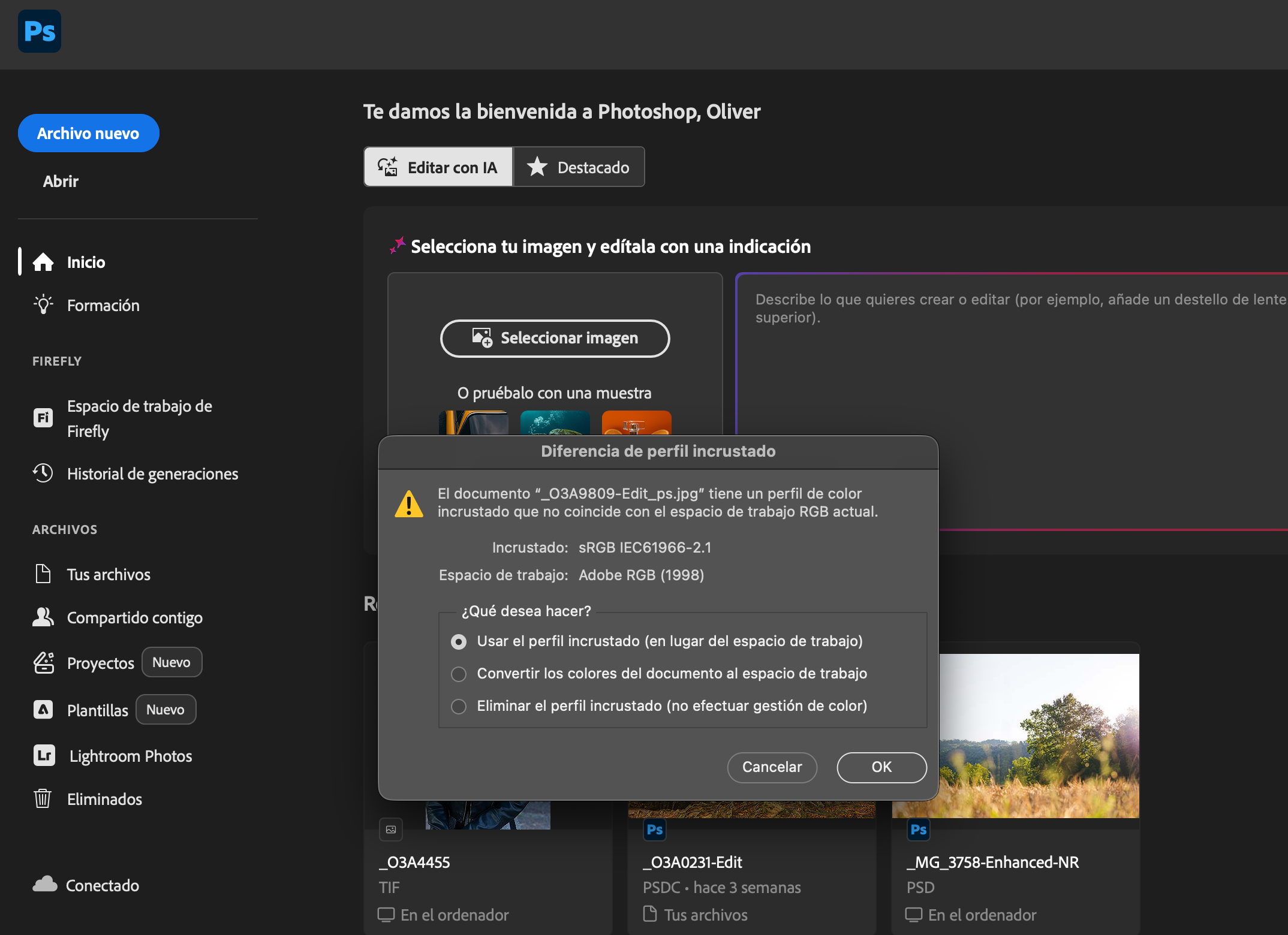Open the _MG_3758-Enhanced-NR meadow thumbnail

tap(1039, 736)
